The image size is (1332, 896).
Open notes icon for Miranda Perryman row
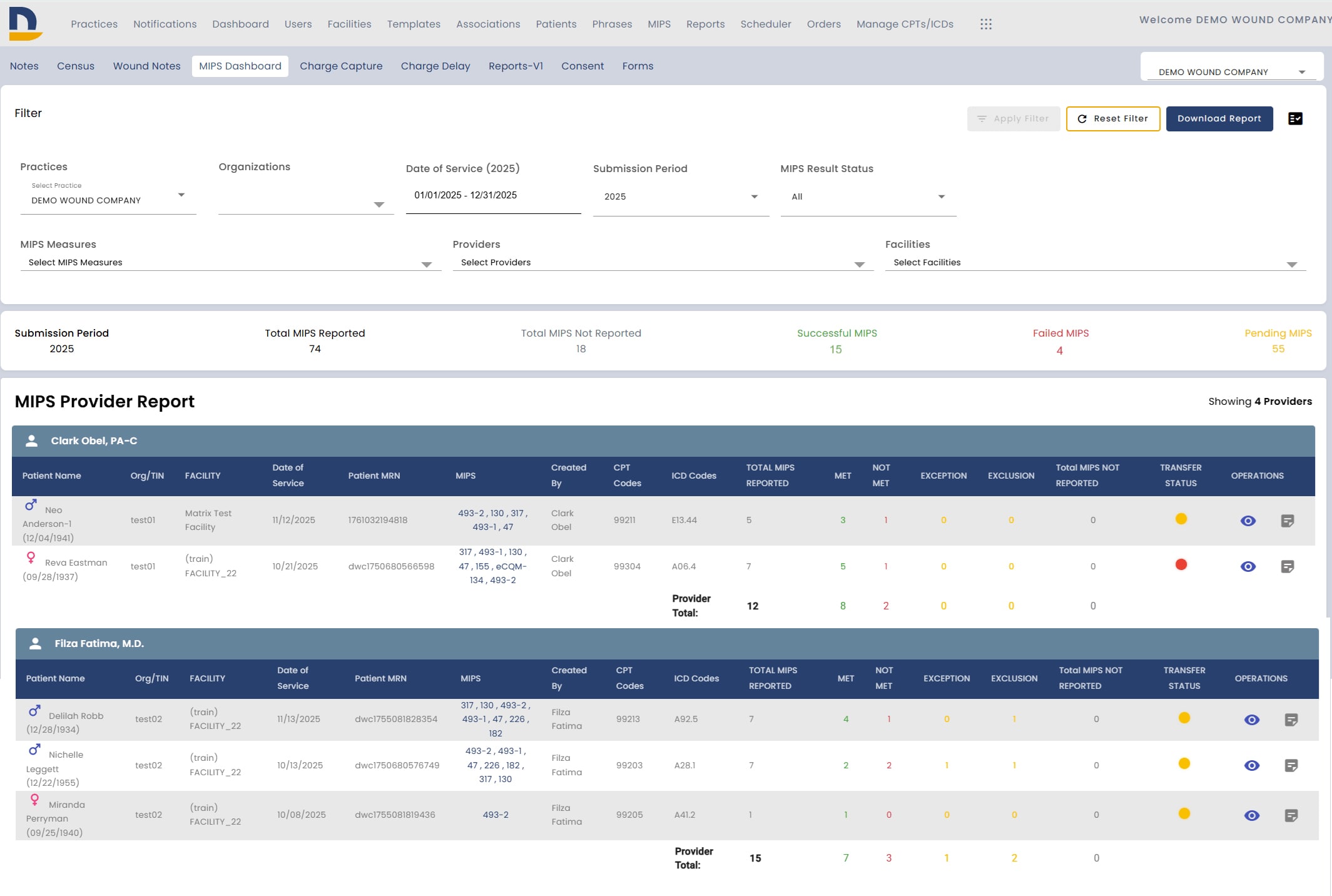point(1291,816)
